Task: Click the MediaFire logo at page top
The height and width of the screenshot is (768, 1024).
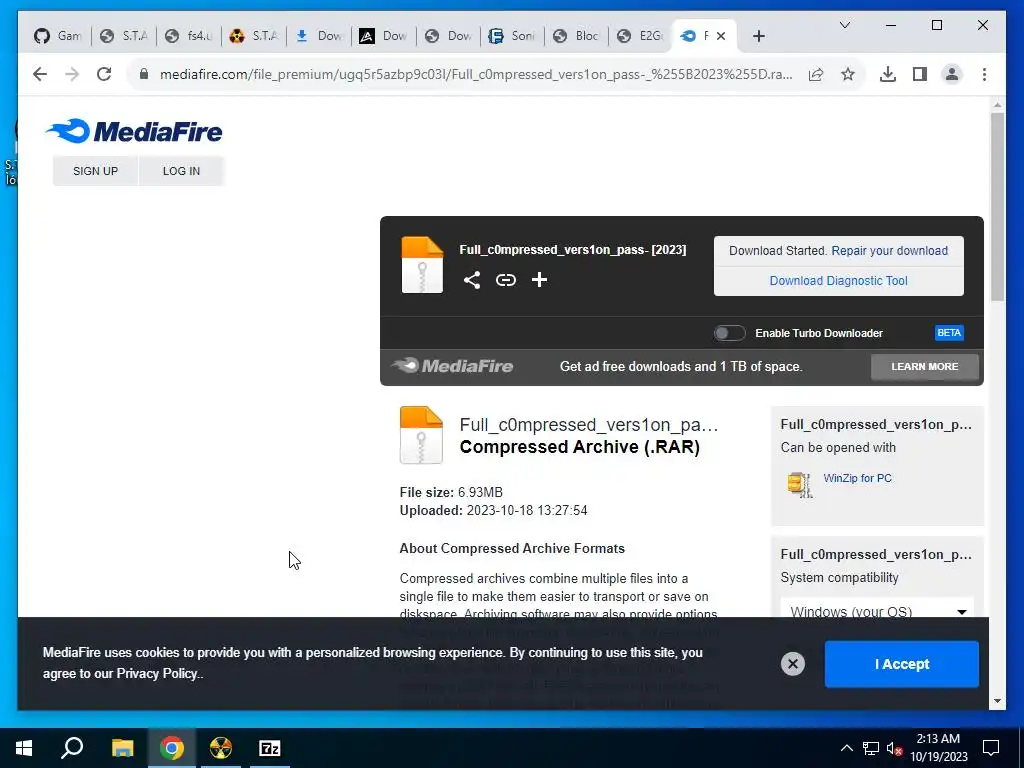Action: (x=134, y=131)
